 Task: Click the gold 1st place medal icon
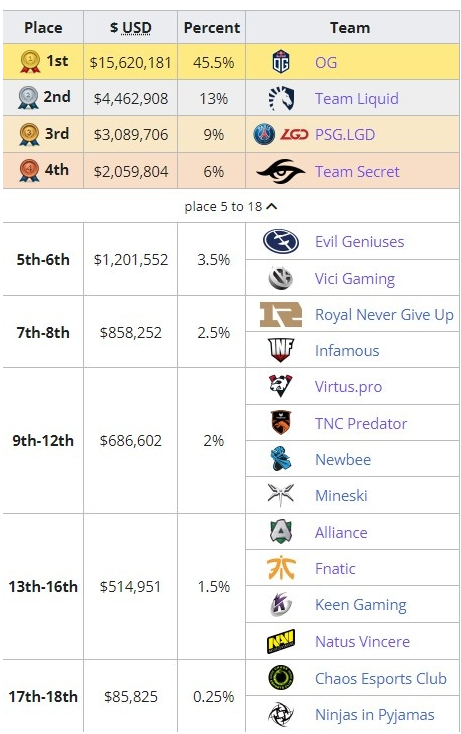30,62
